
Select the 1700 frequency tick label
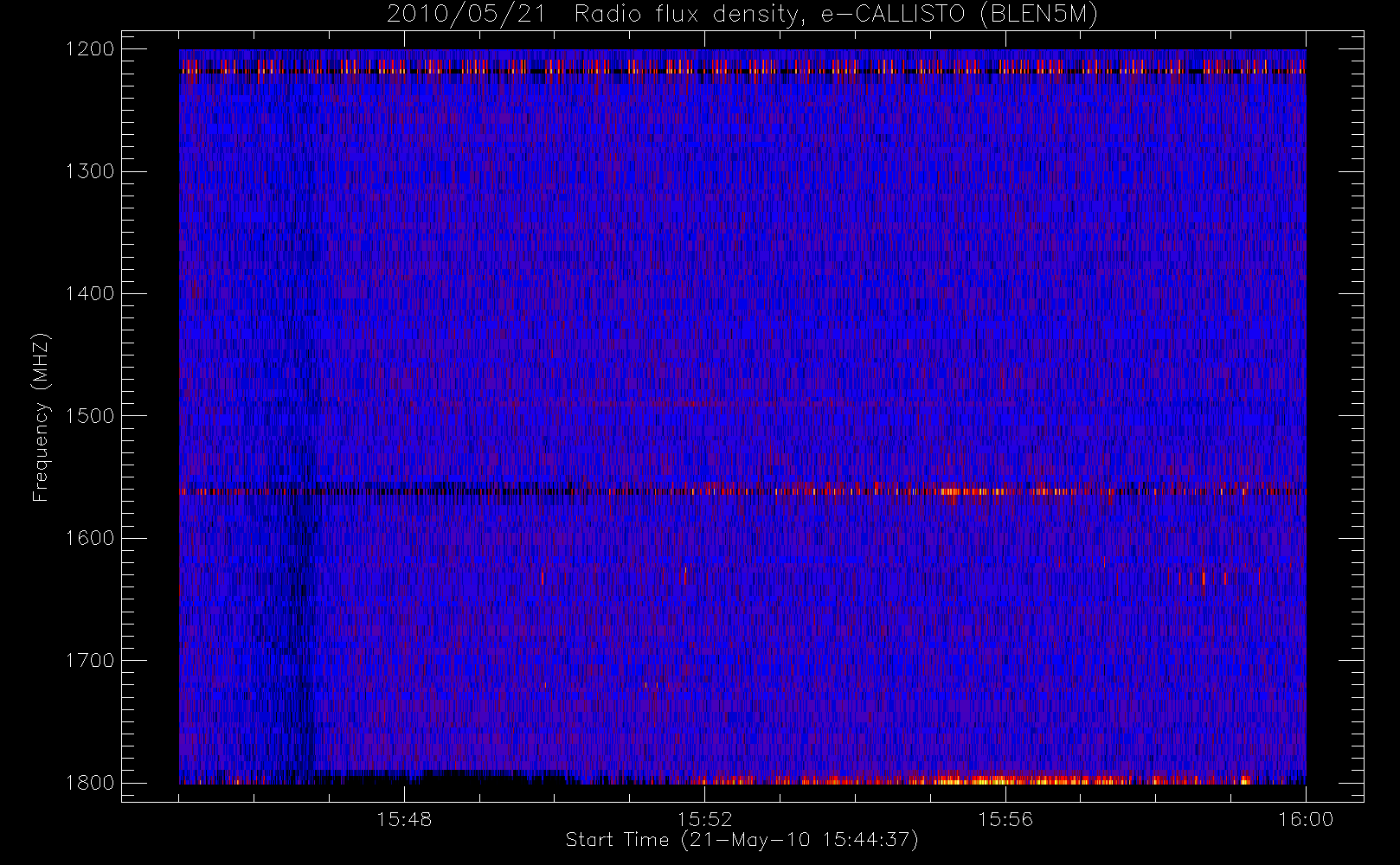coord(90,660)
